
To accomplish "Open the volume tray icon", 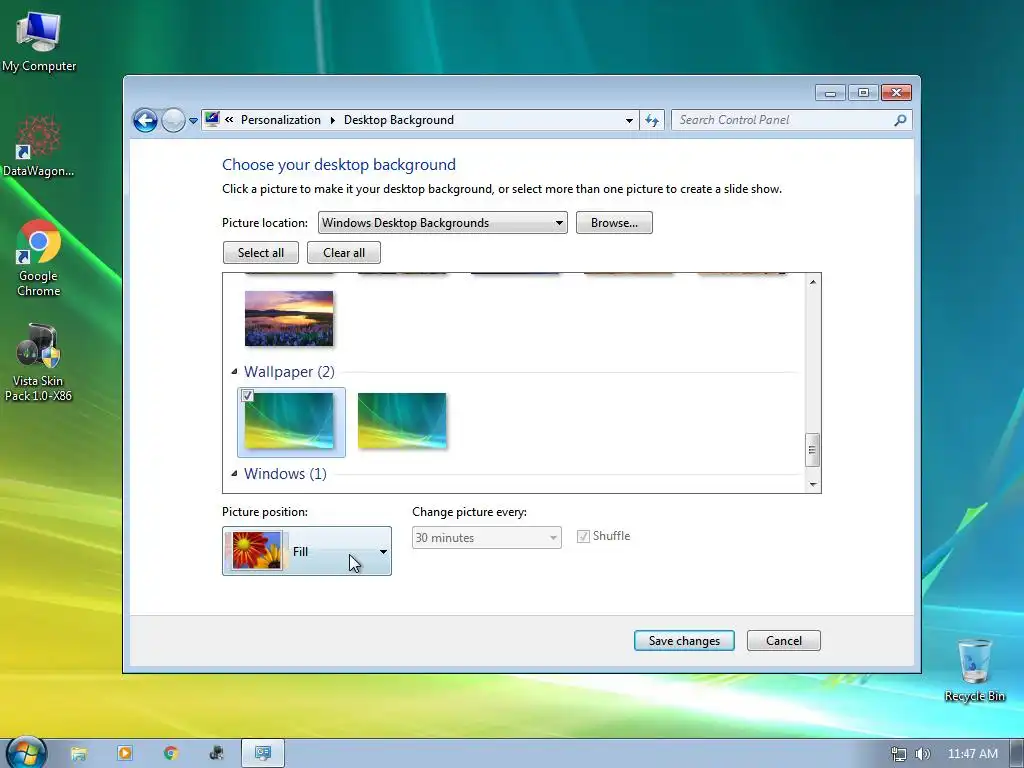I will pos(922,754).
